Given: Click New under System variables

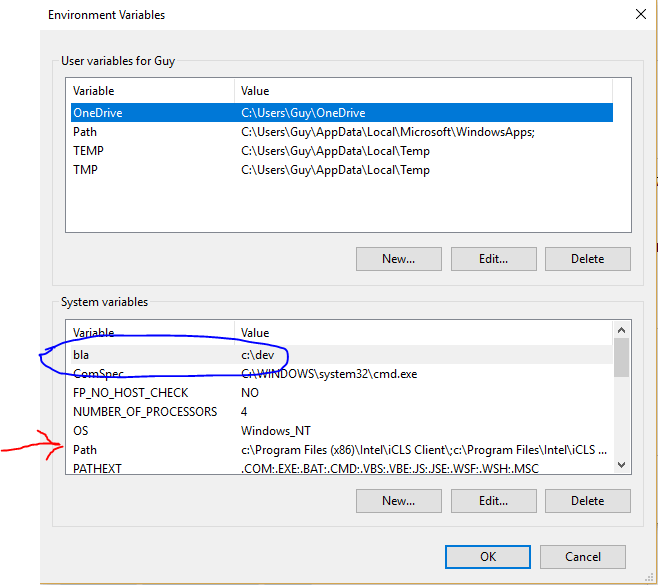Looking at the screenshot, I should click(399, 501).
